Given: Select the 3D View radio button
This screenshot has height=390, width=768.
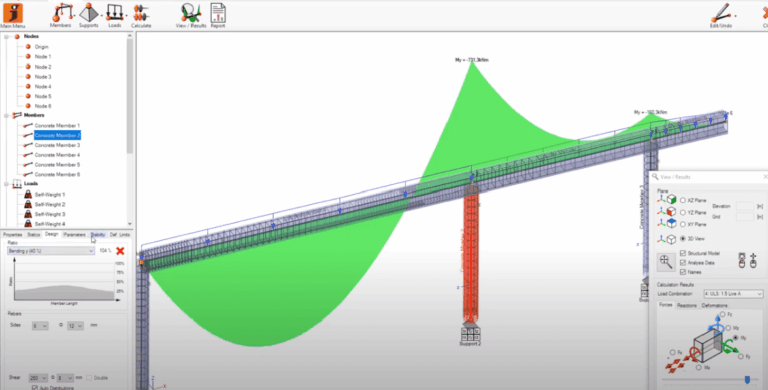Looking at the screenshot, I should pos(683,239).
